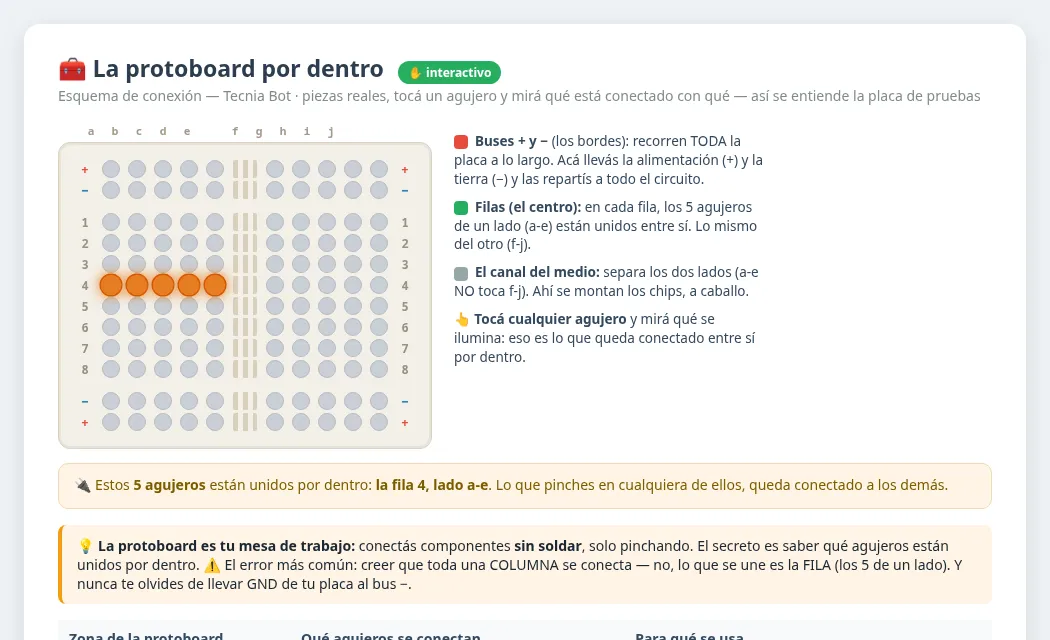Tap the rightmost hole of the bottom − bus
The height and width of the screenshot is (640, 1050).
[x=379, y=401]
